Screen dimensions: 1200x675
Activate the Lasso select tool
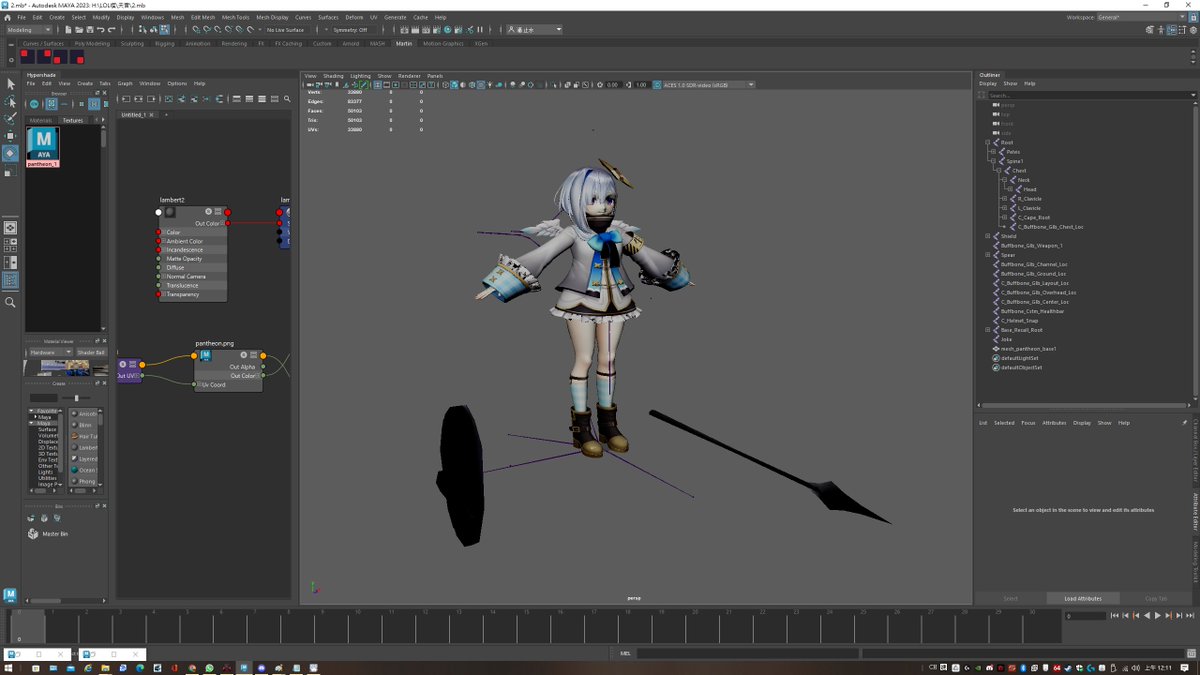(x=10, y=101)
